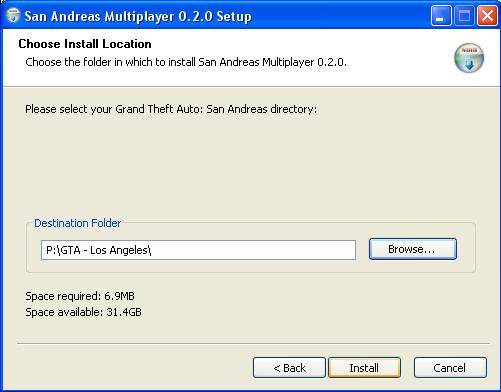
Task: Click the 'Choose the folder in which' subtitle
Action: (x=186, y=62)
